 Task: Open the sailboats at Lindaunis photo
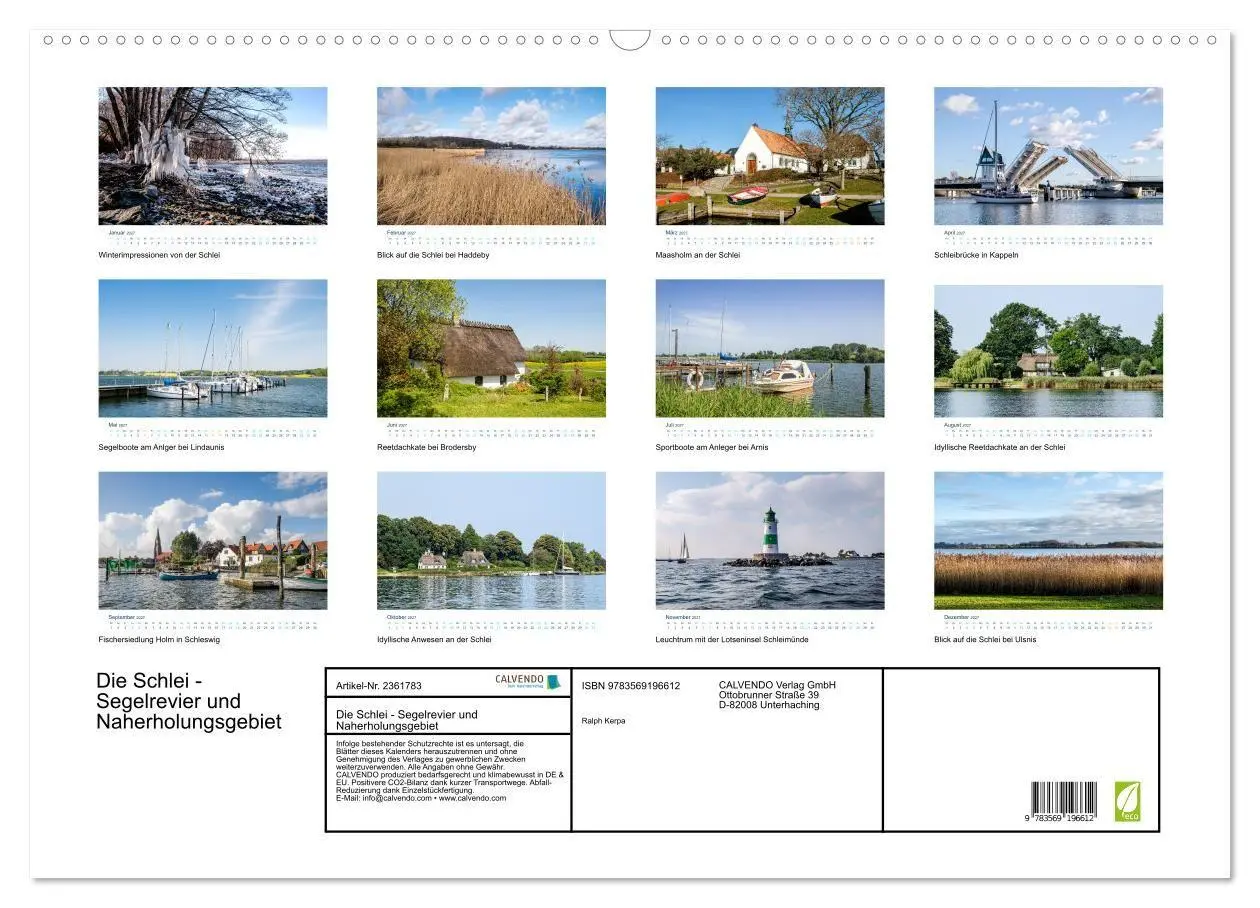(x=213, y=348)
